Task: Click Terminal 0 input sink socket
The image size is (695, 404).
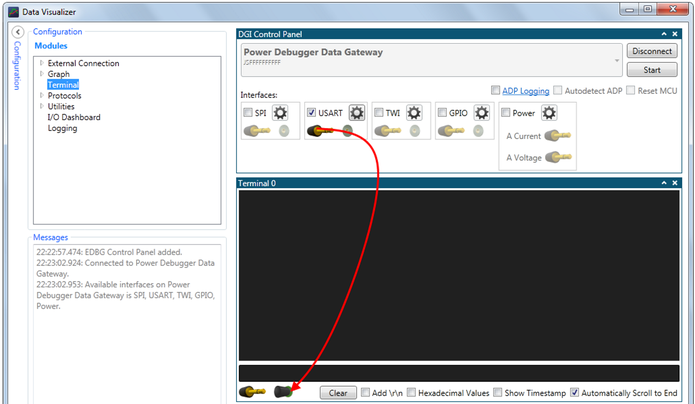Action: coord(284,392)
